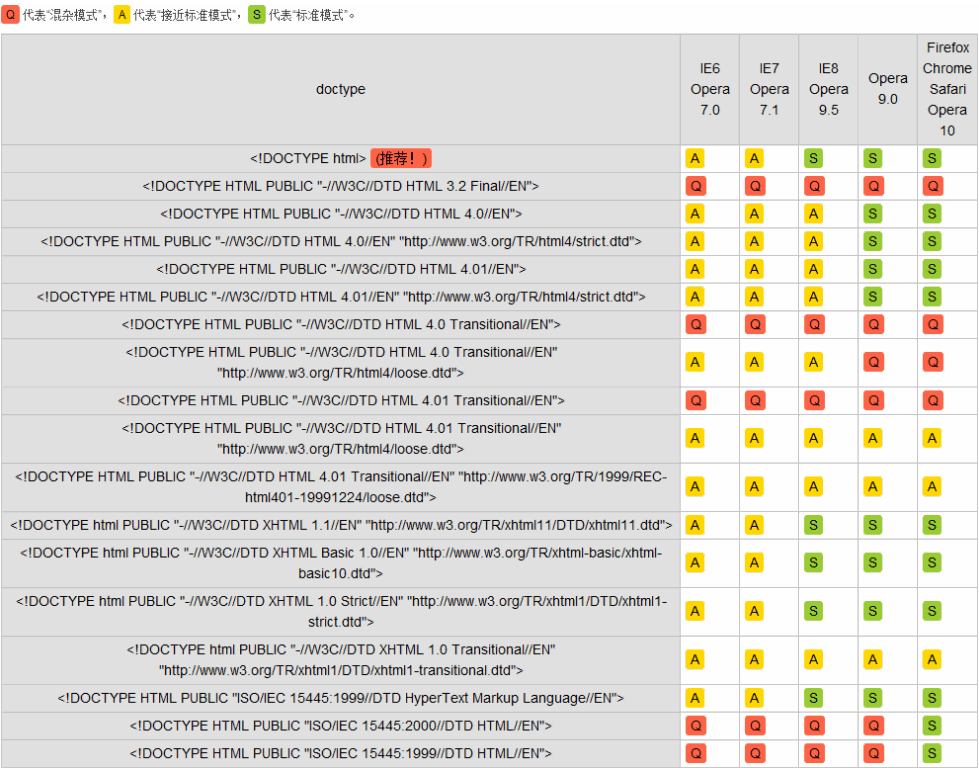The image size is (979, 768).
Task: Click the XHTML Basic 1.0//EN doctype text
Action: [x=341, y=563]
